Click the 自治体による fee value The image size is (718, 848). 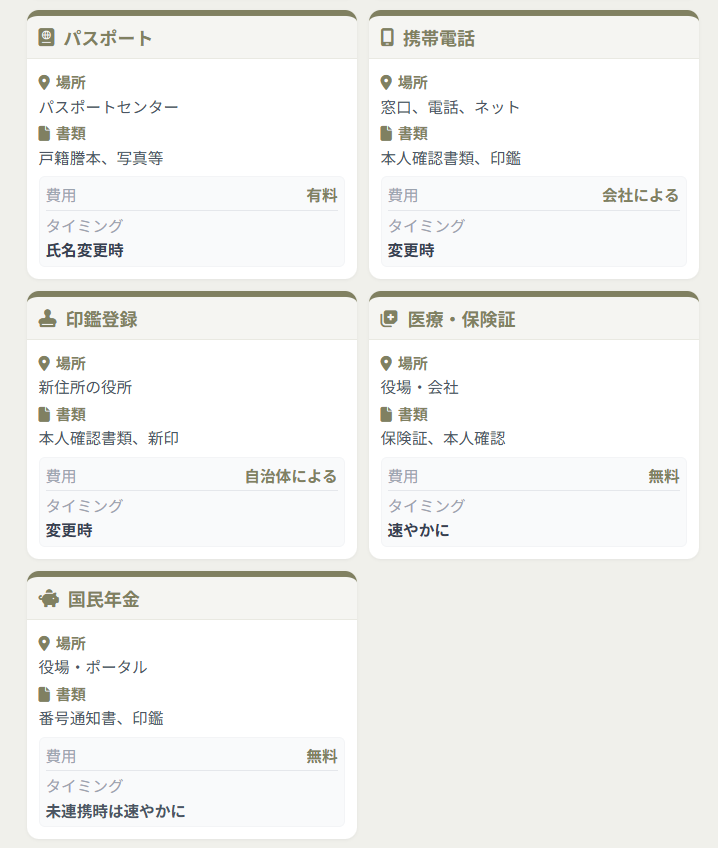click(291, 476)
